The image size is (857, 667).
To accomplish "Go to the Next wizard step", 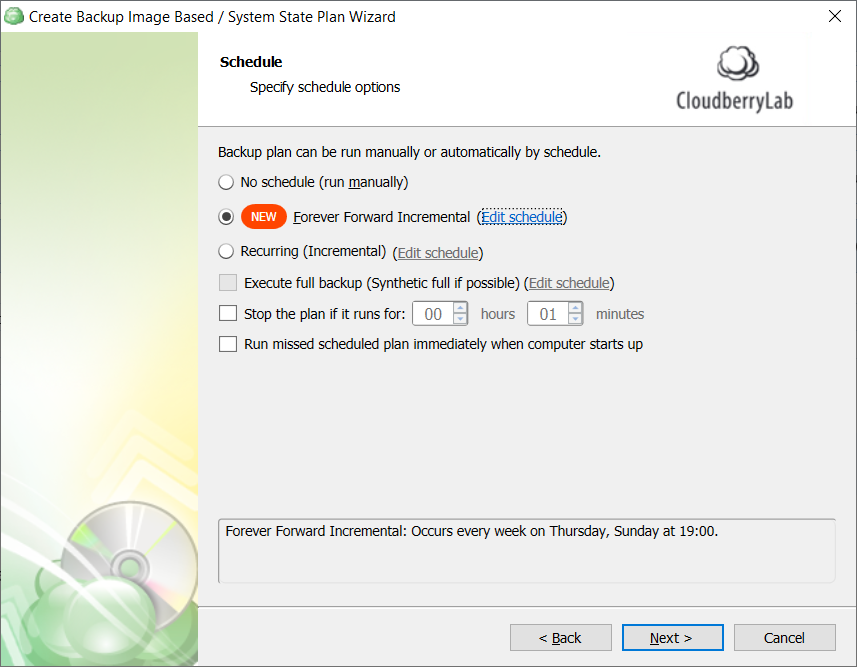I will pyautogui.click(x=672, y=637).
